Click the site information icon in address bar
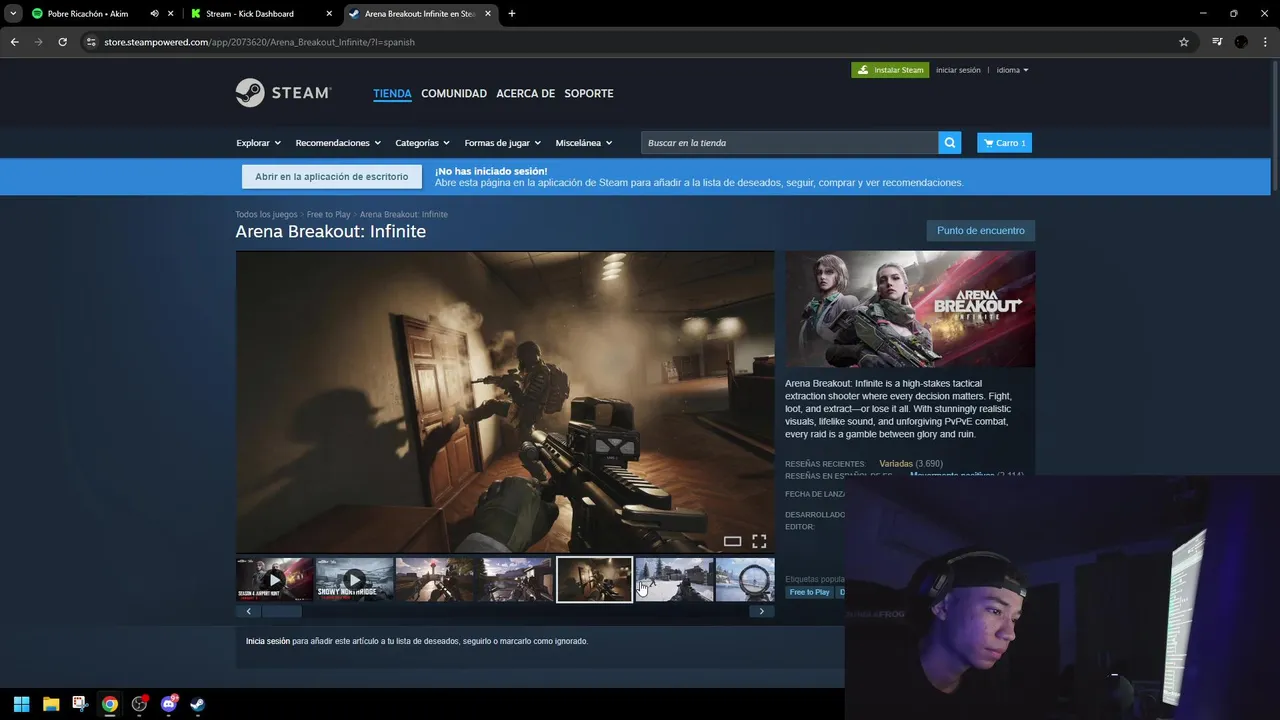The height and width of the screenshot is (720, 1280). coord(91,42)
